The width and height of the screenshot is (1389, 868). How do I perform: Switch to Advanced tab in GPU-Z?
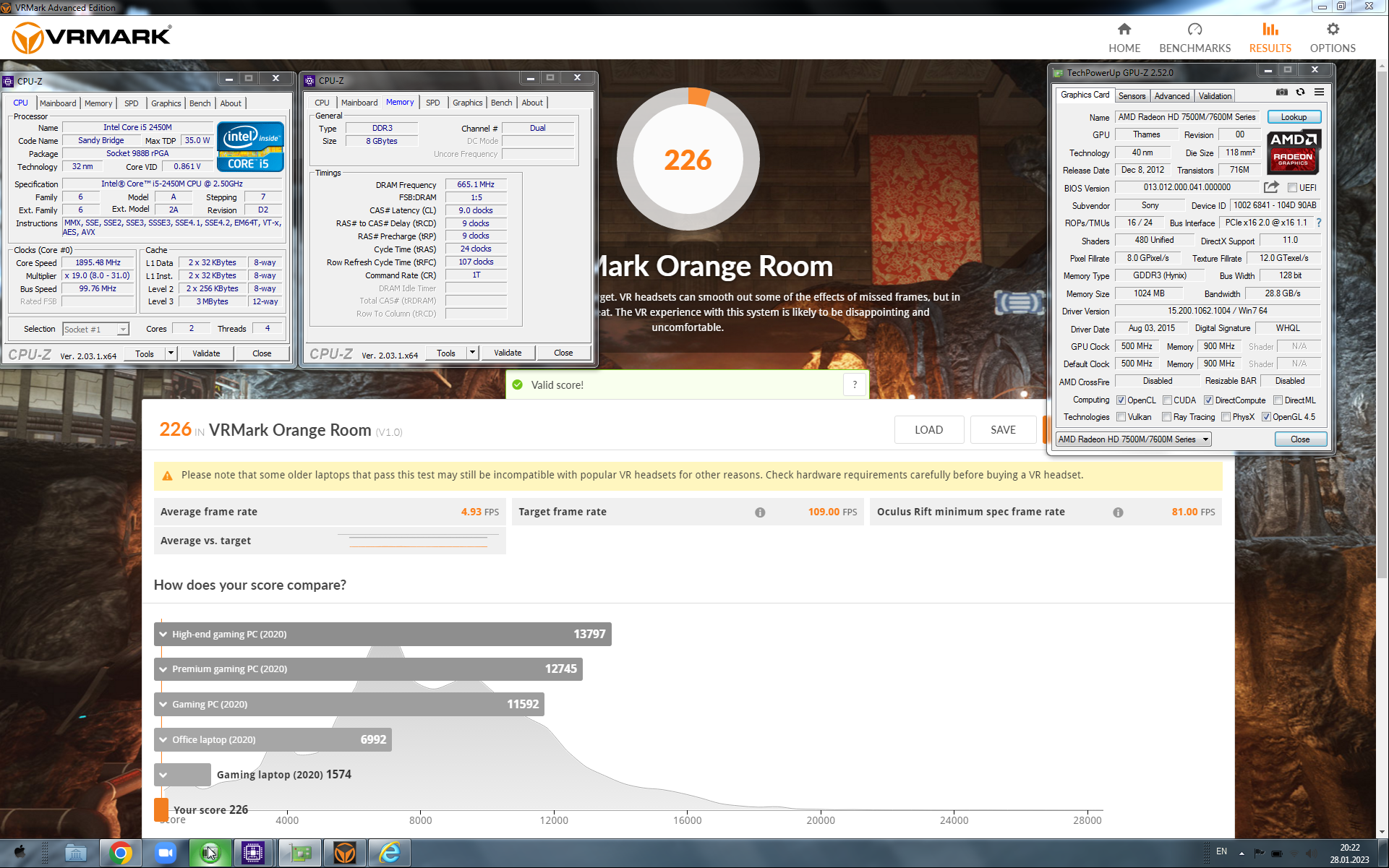click(1171, 96)
